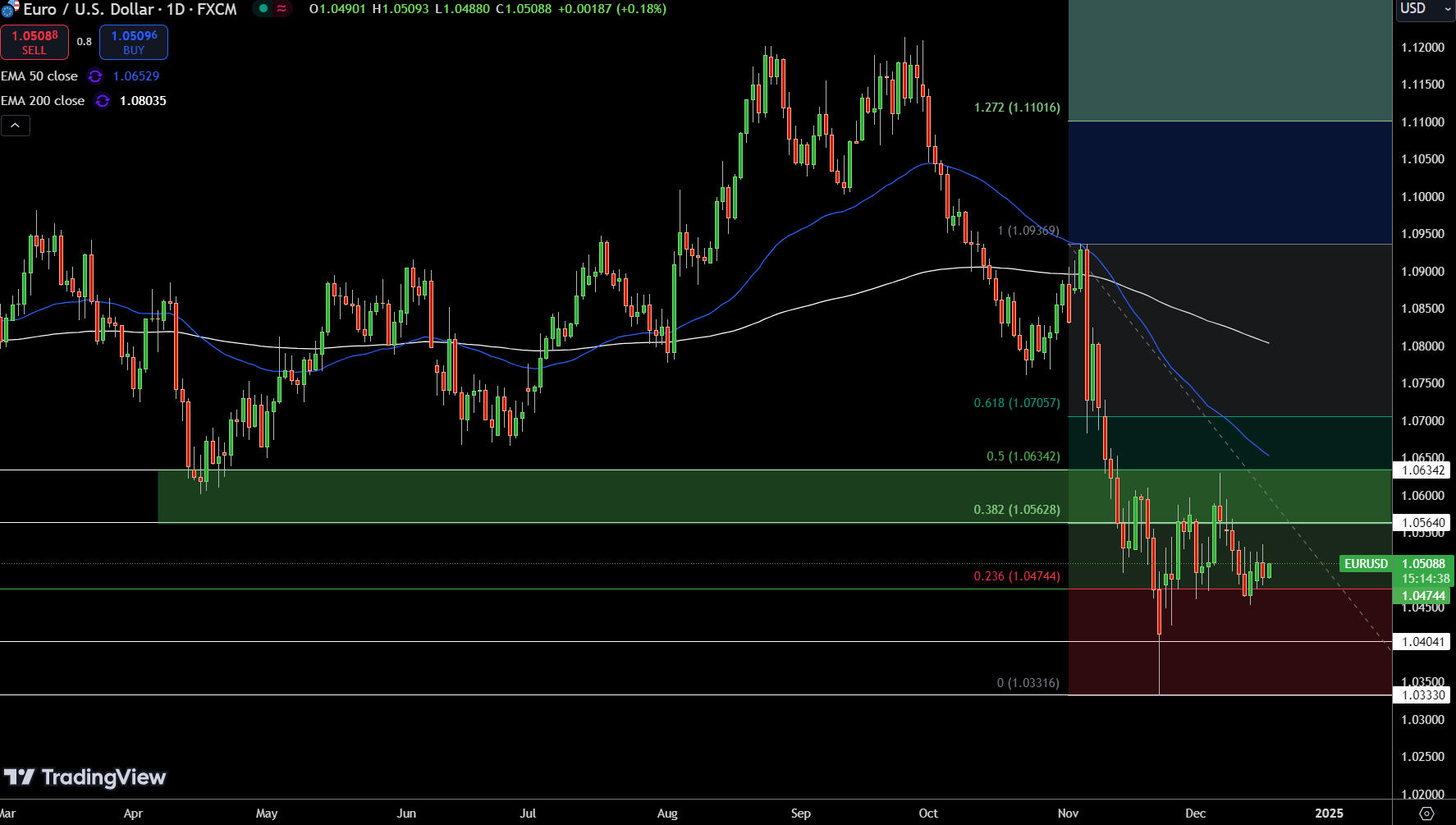Select the EMA 200 close indicator label
Image resolution: width=1456 pixels, height=825 pixels.
(x=43, y=101)
